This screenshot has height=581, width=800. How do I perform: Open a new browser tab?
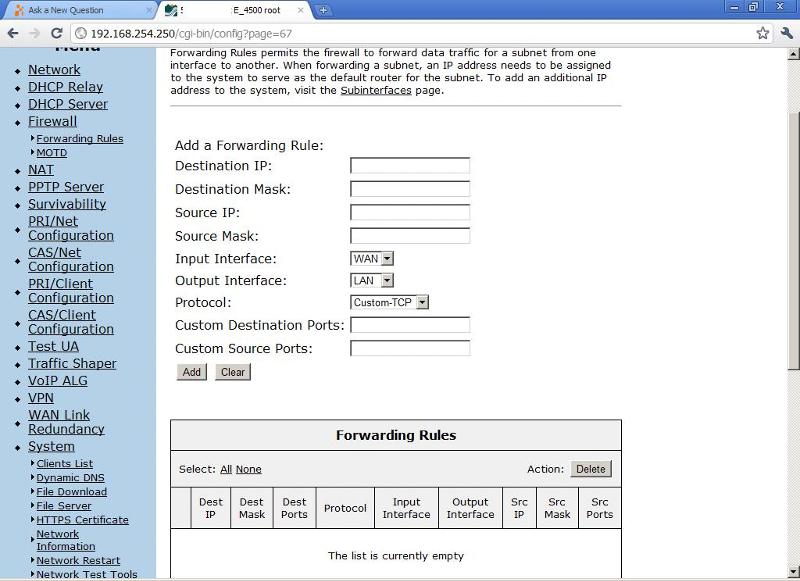pyautogui.click(x=323, y=10)
